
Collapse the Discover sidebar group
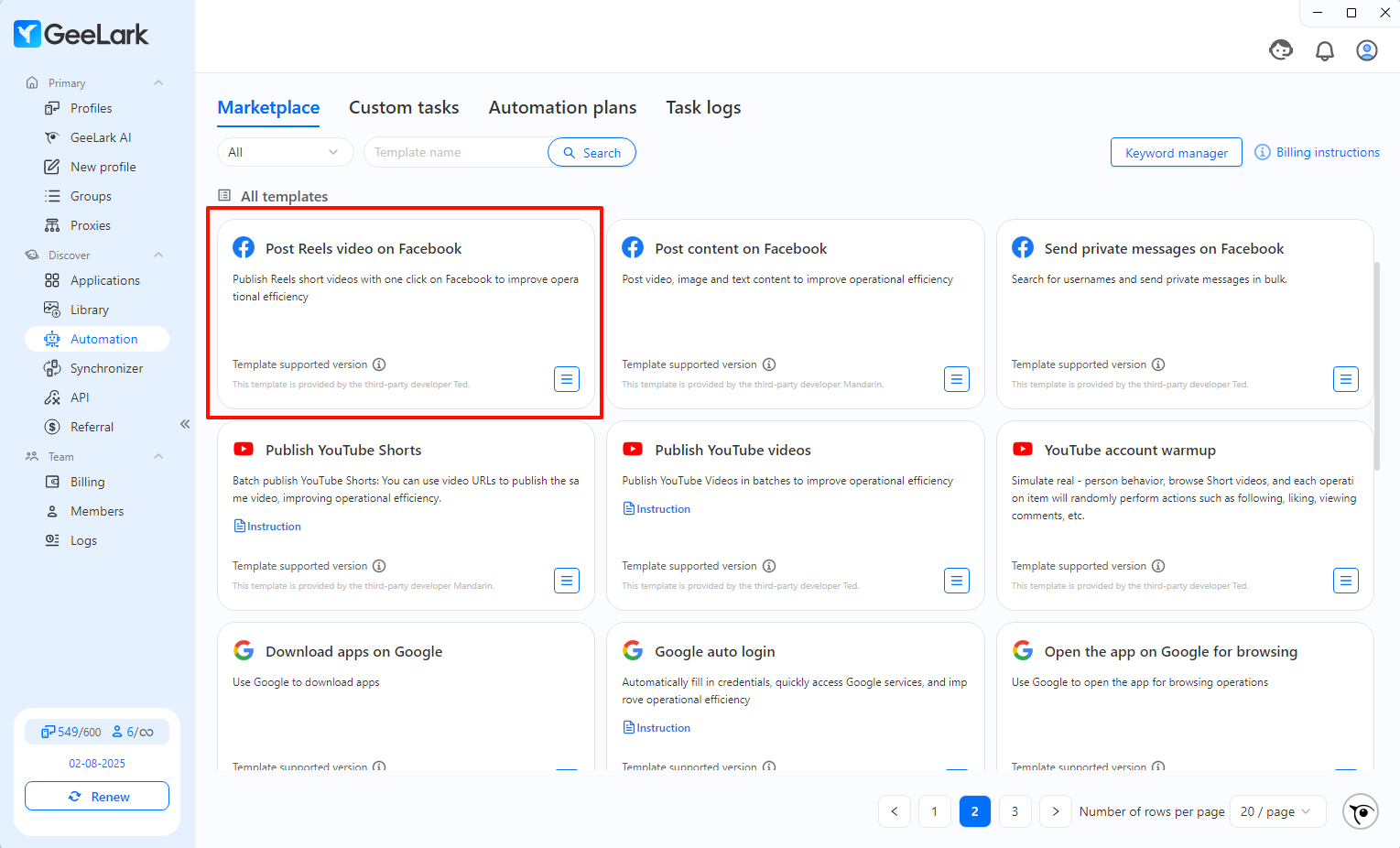158,255
